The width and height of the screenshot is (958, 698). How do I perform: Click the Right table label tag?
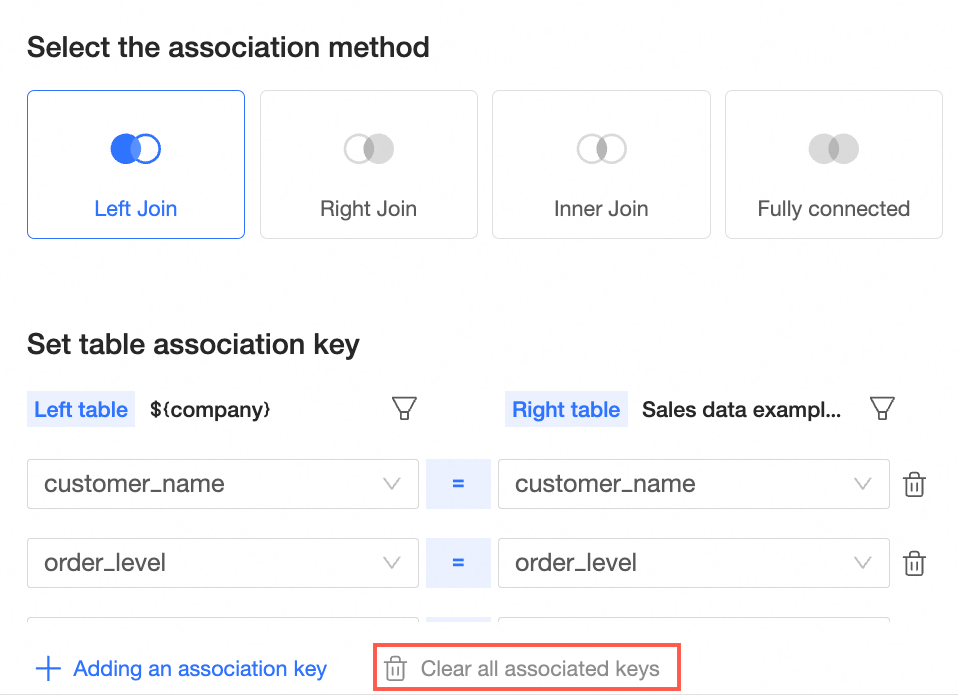click(x=566, y=409)
